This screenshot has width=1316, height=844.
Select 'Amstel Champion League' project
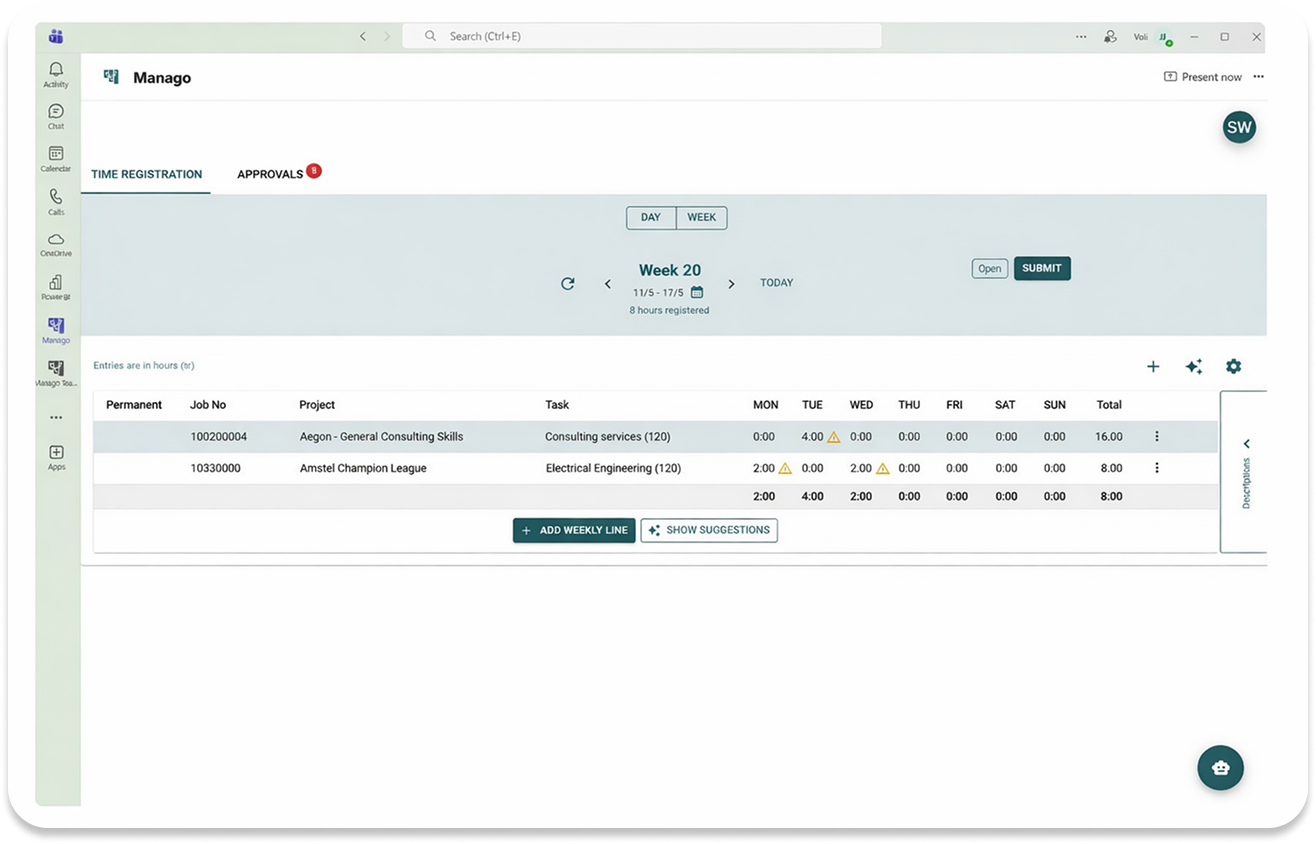363,468
